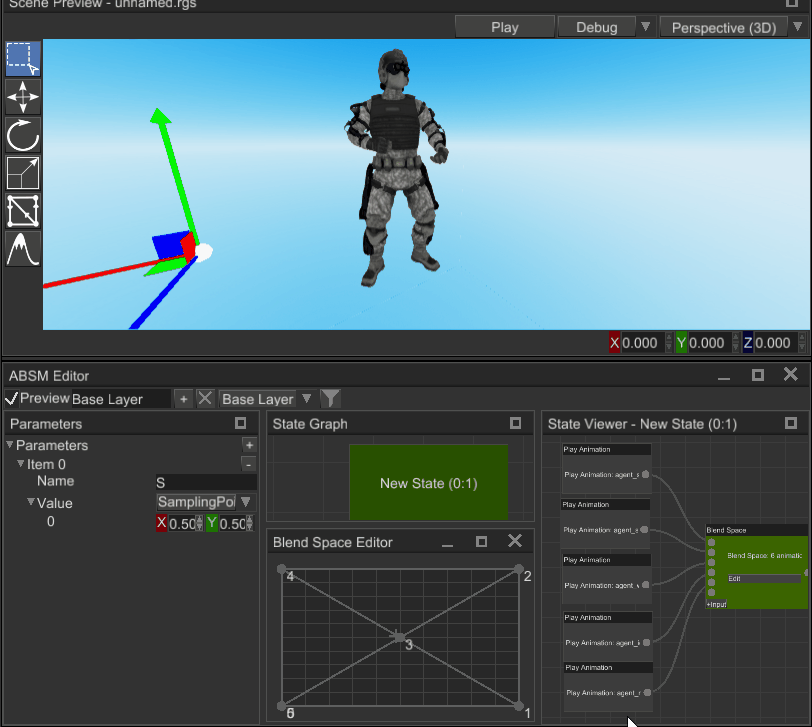Select the Scale tool
The height and width of the screenshot is (727, 812).
tap(23, 173)
